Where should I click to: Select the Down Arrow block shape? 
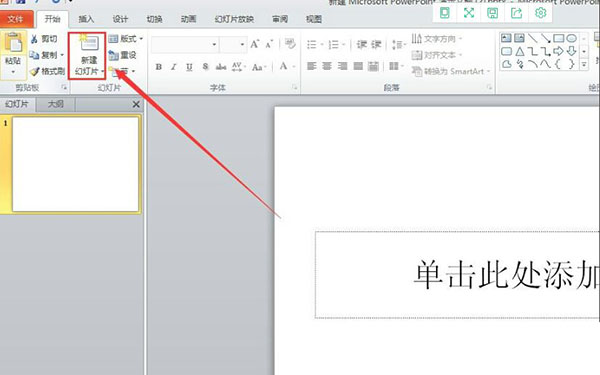(571, 51)
